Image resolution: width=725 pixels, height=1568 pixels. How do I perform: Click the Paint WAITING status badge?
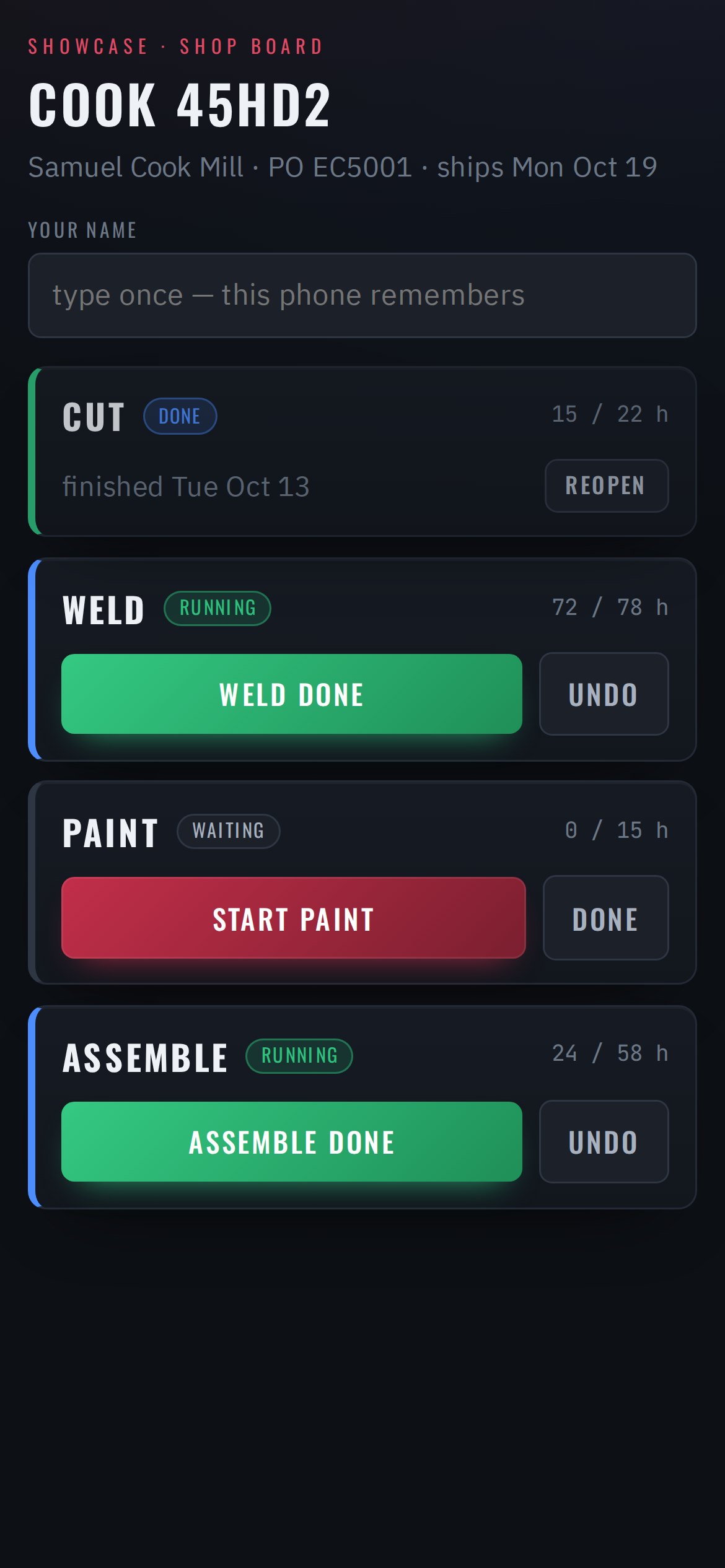(x=229, y=831)
